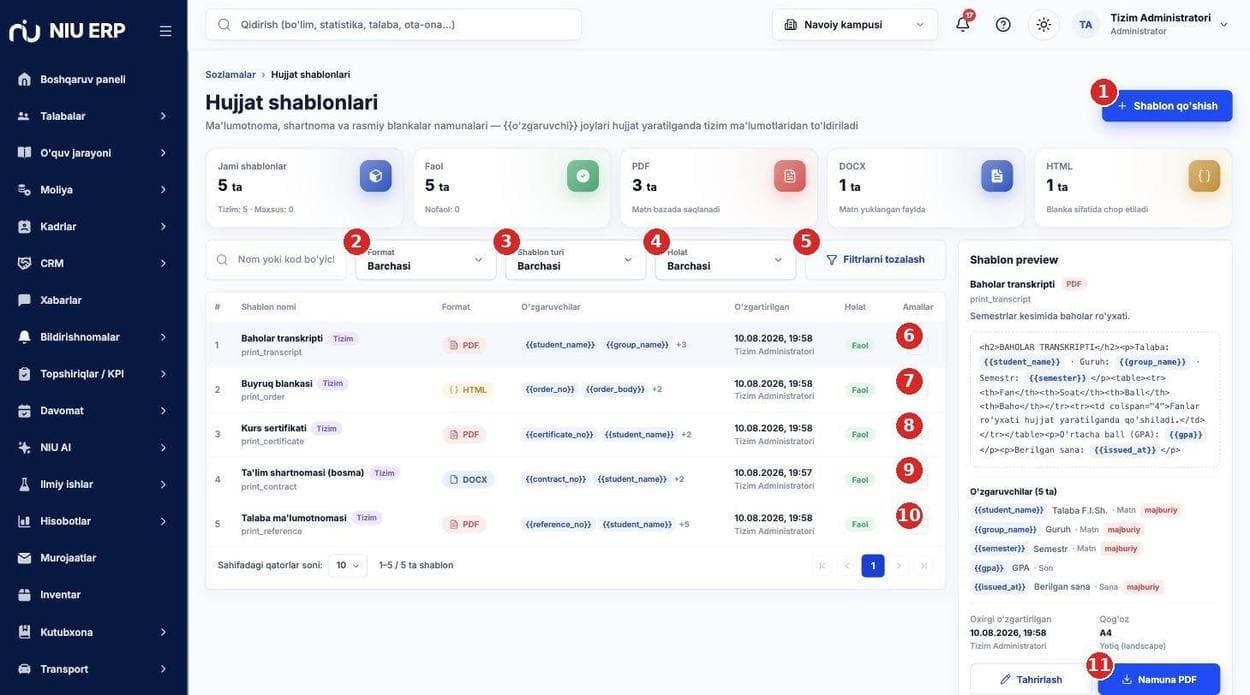Go to the next table page
1250x695 pixels.
(x=898, y=566)
